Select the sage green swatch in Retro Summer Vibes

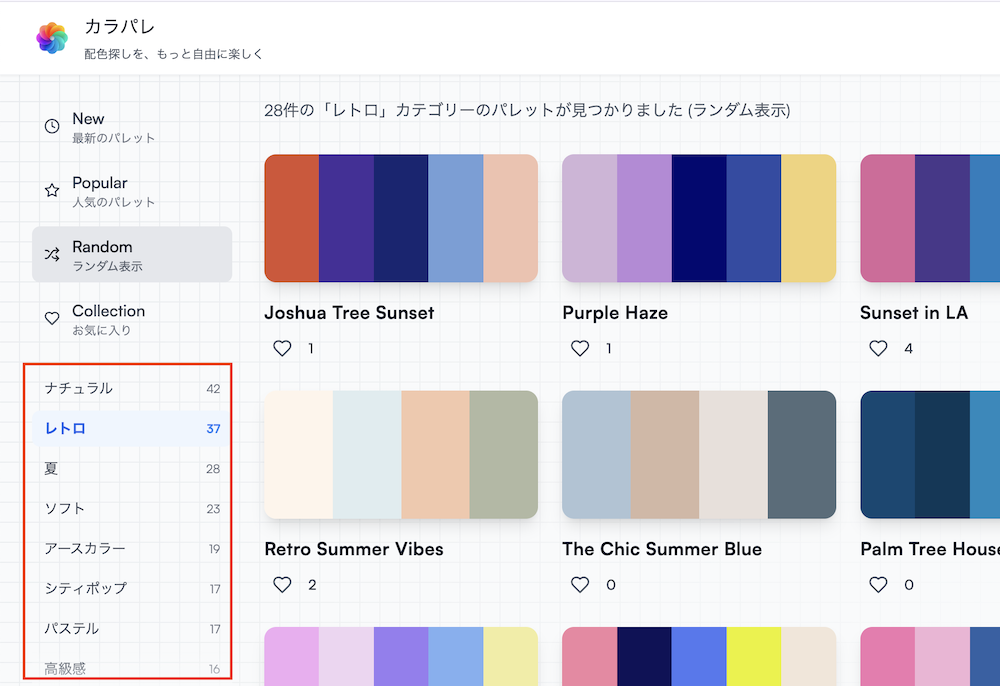pyautogui.click(x=504, y=455)
